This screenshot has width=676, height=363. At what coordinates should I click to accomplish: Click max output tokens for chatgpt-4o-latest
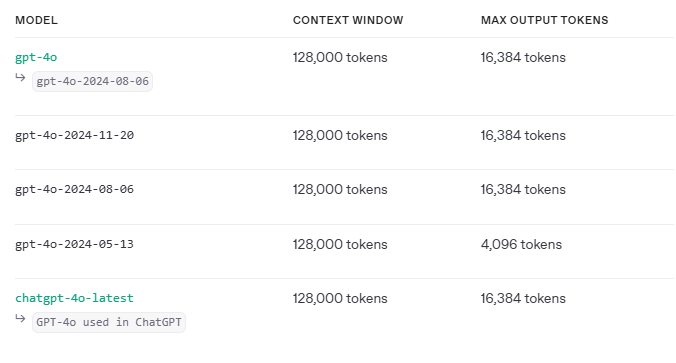[523, 298]
